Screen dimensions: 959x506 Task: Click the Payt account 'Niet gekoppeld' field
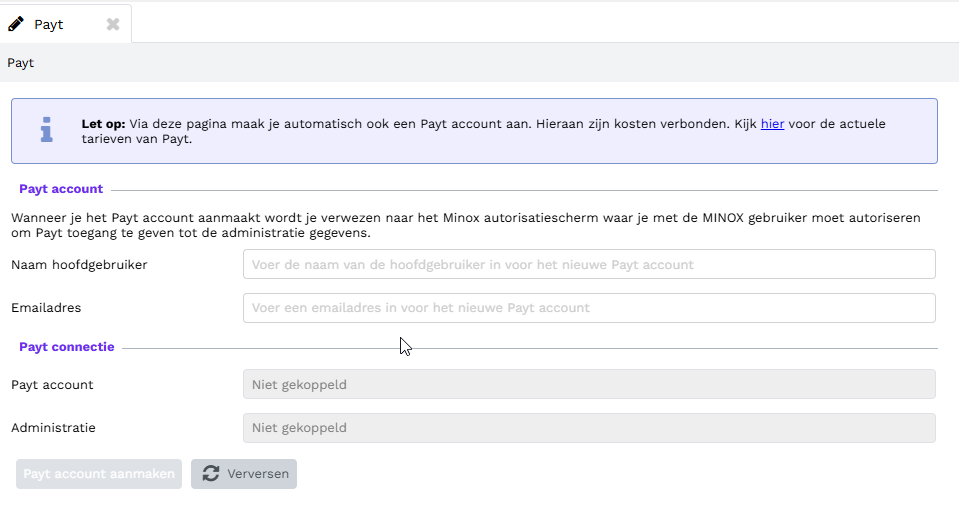(x=589, y=384)
